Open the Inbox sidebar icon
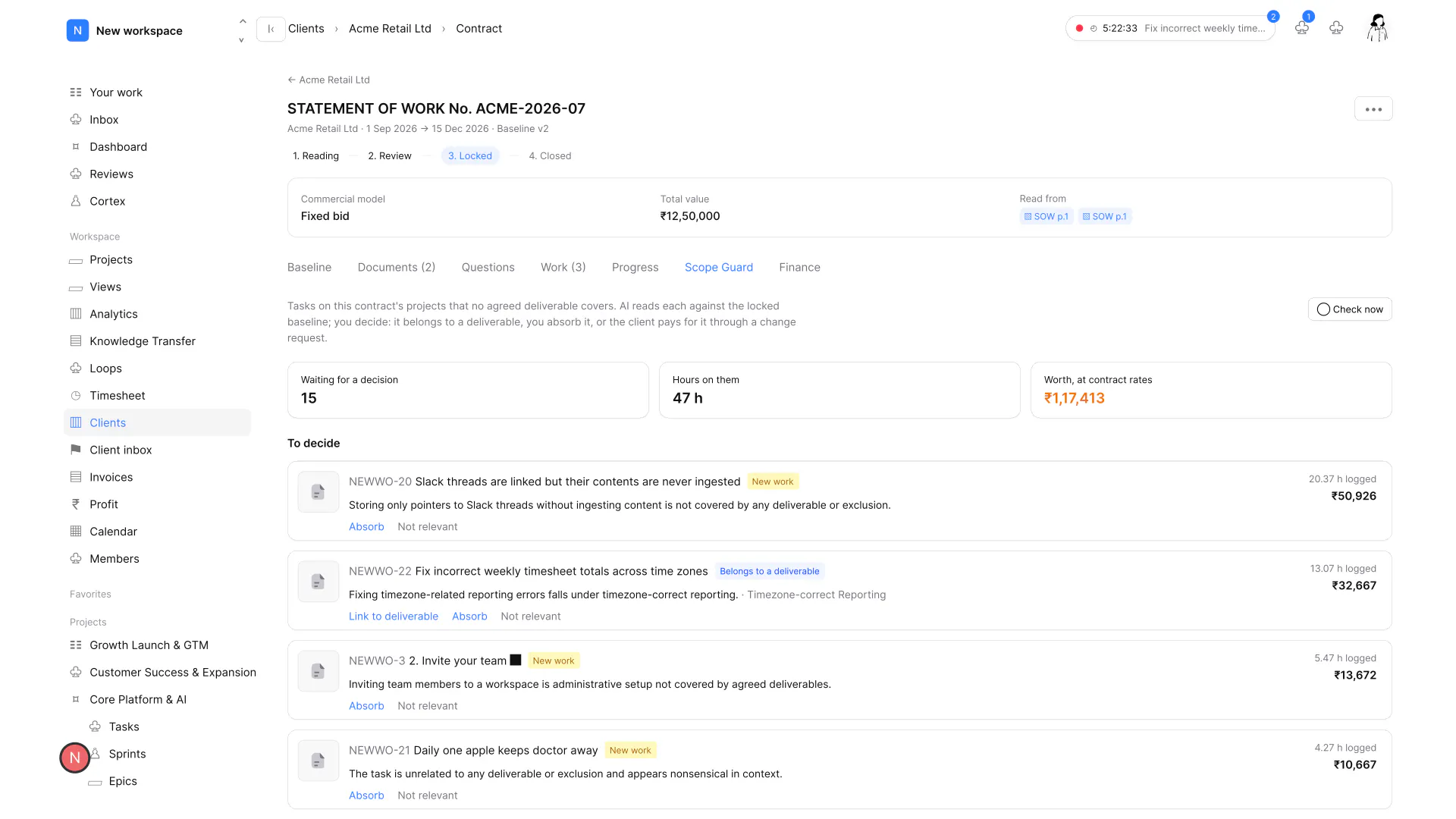The image size is (1456, 819). pos(76,120)
